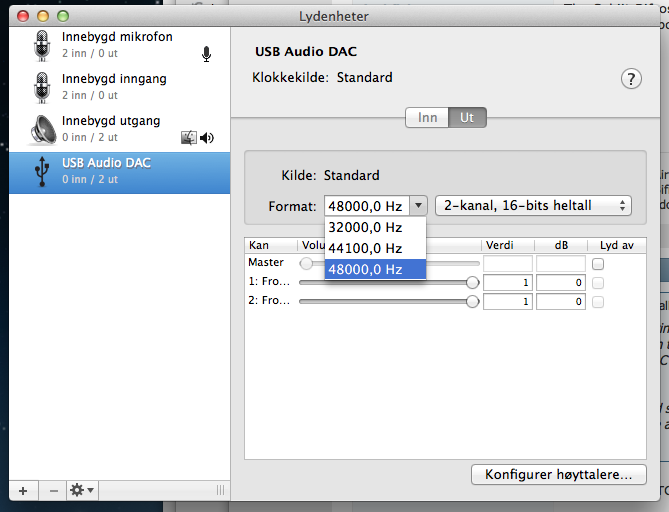The width and height of the screenshot is (669, 512).
Task: Click the default output speaker indicator
Action: pos(207,137)
